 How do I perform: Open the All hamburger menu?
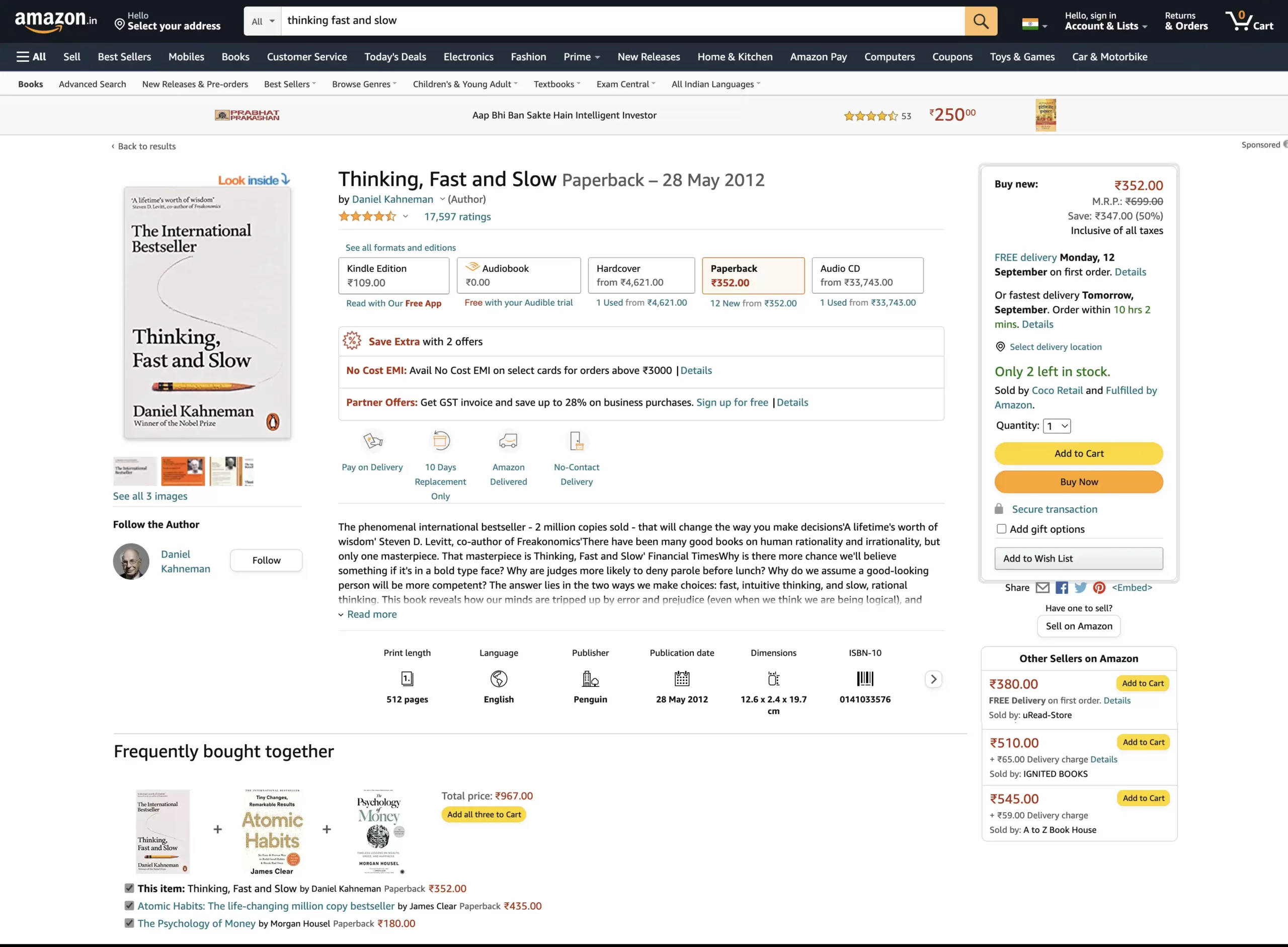[31, 57]
